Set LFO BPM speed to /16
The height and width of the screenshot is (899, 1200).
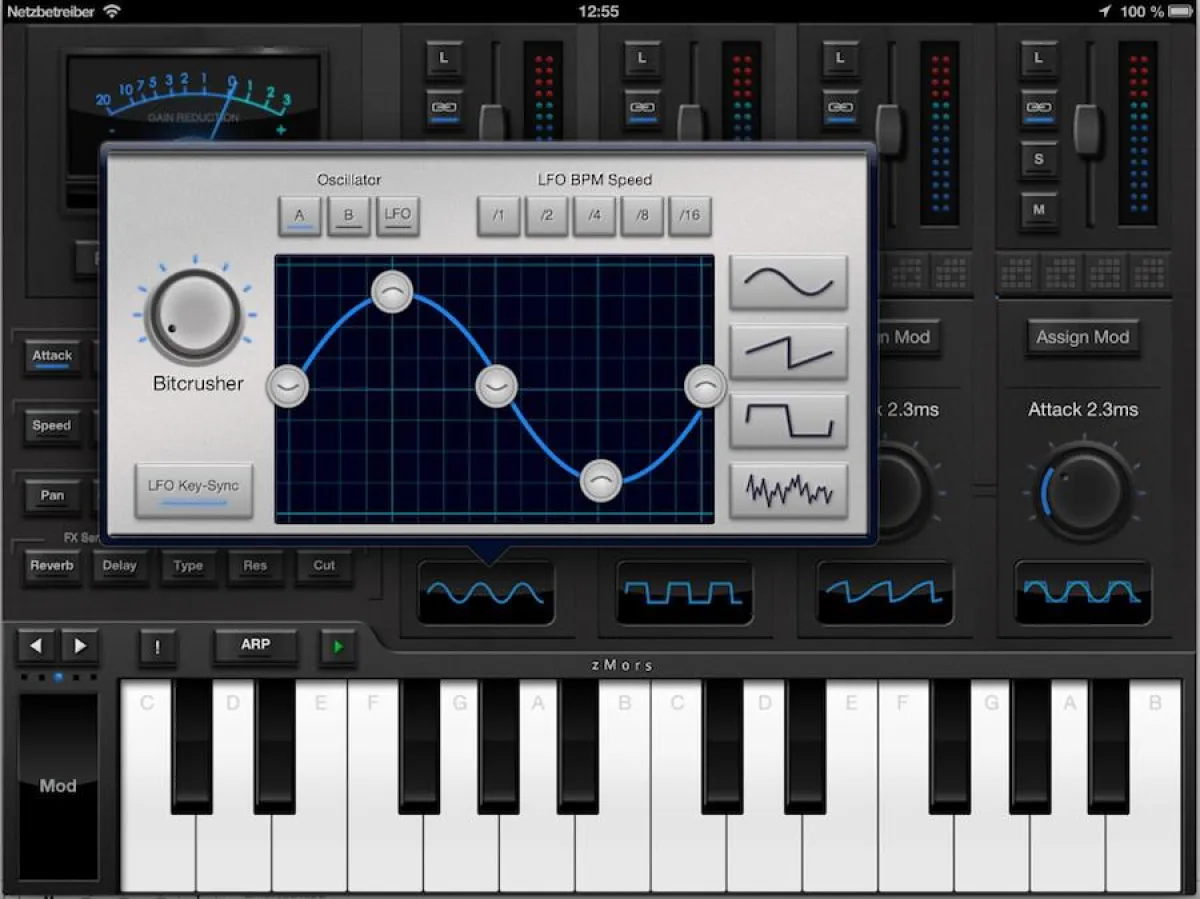coord(690,216)
